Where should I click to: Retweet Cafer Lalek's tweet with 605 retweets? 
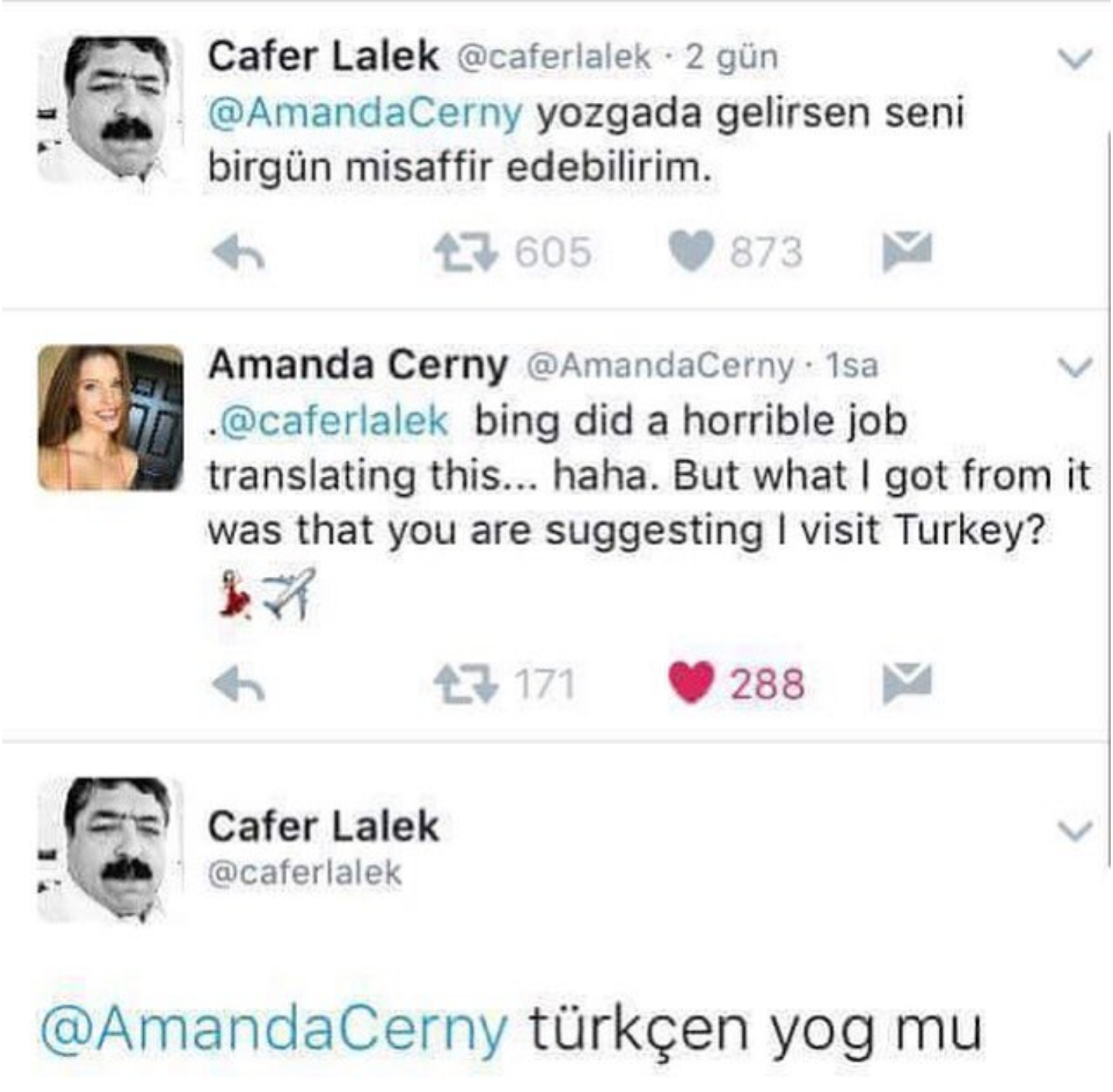coord(466,252)
